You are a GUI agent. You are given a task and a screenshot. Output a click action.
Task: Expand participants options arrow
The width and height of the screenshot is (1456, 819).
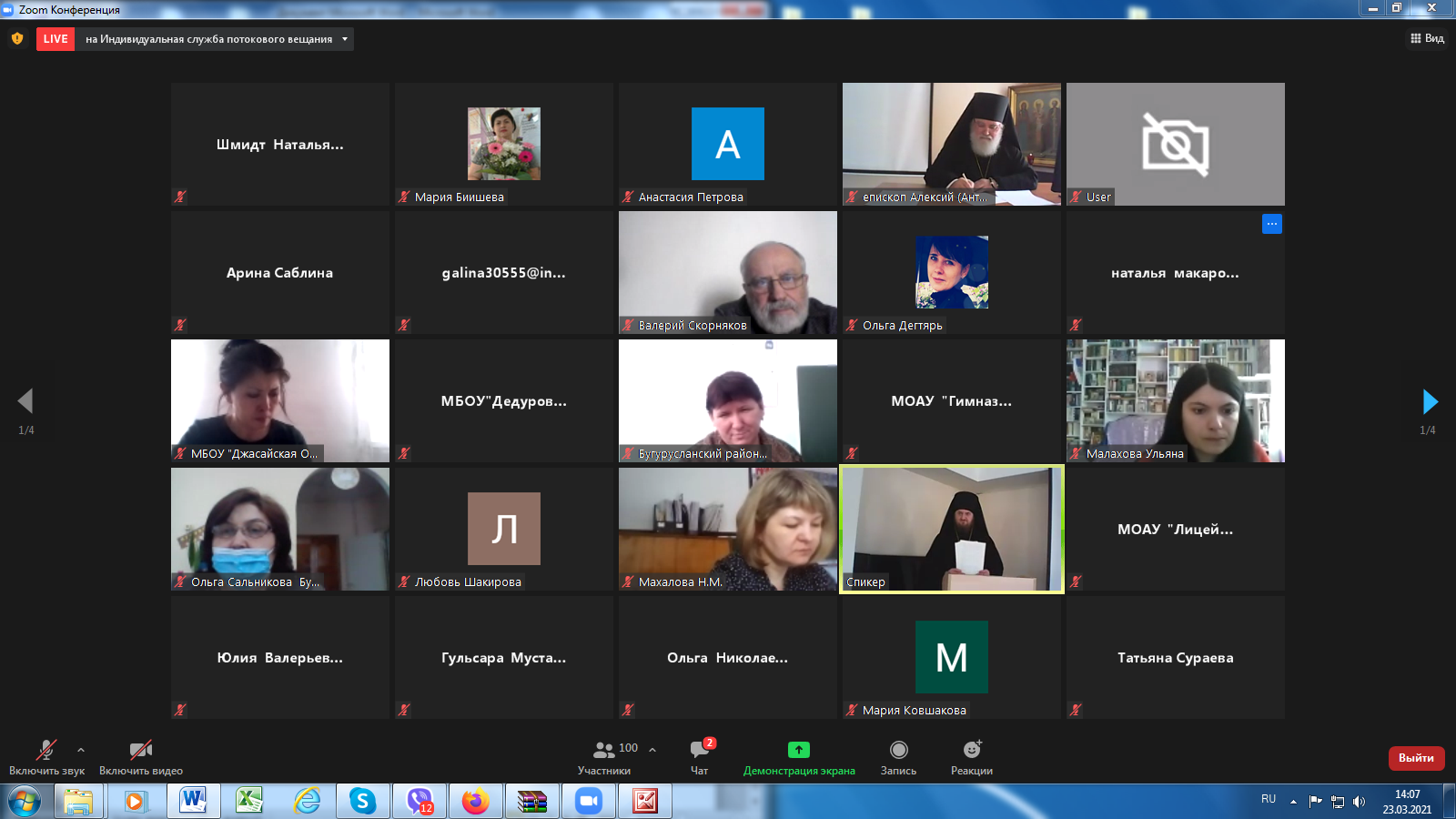click(x=652, y=750)
